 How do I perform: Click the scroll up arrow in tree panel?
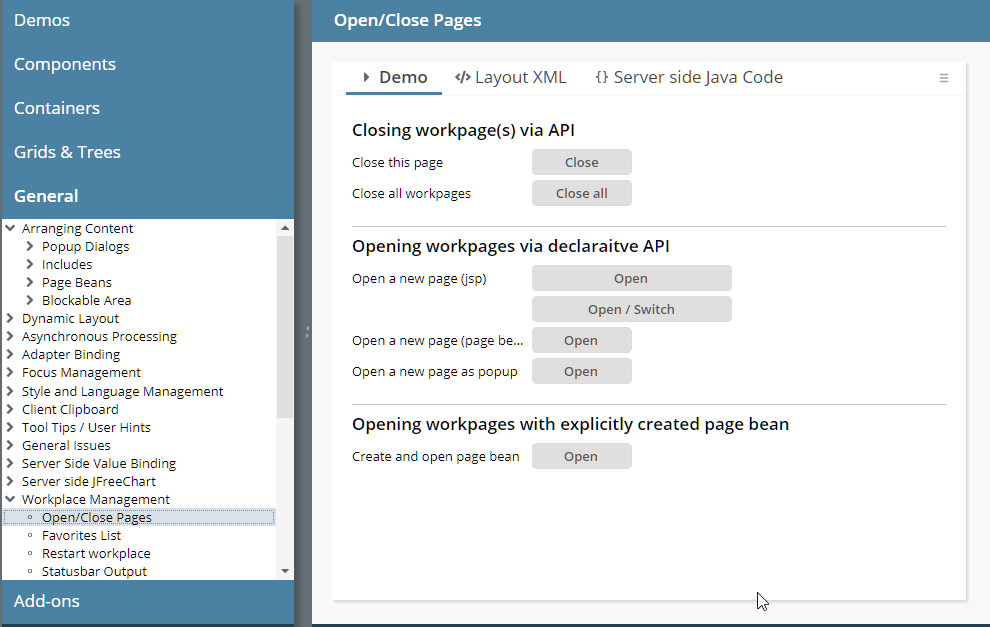pos(285,228)
